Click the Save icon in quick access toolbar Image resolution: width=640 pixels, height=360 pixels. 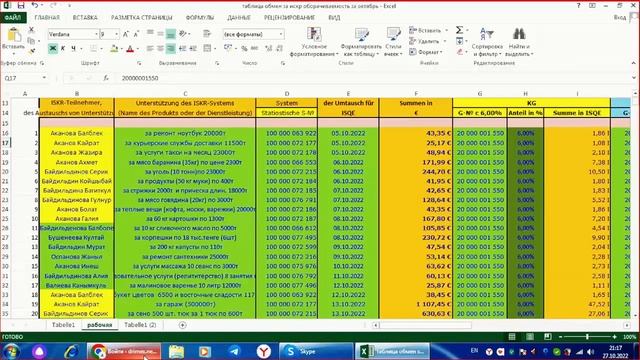(x=21, y=6)
